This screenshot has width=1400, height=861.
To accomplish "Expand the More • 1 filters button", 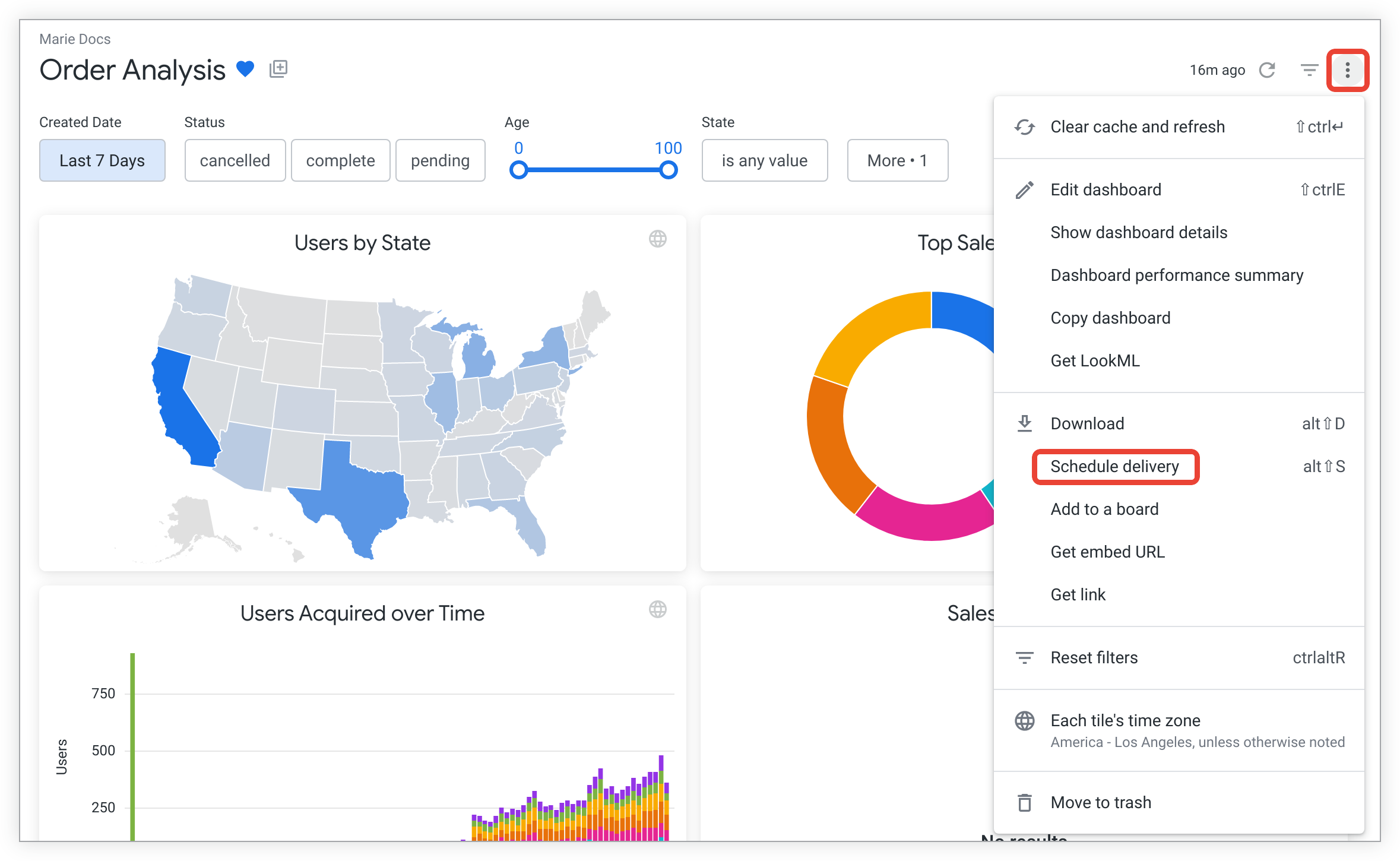I will 897,160.
